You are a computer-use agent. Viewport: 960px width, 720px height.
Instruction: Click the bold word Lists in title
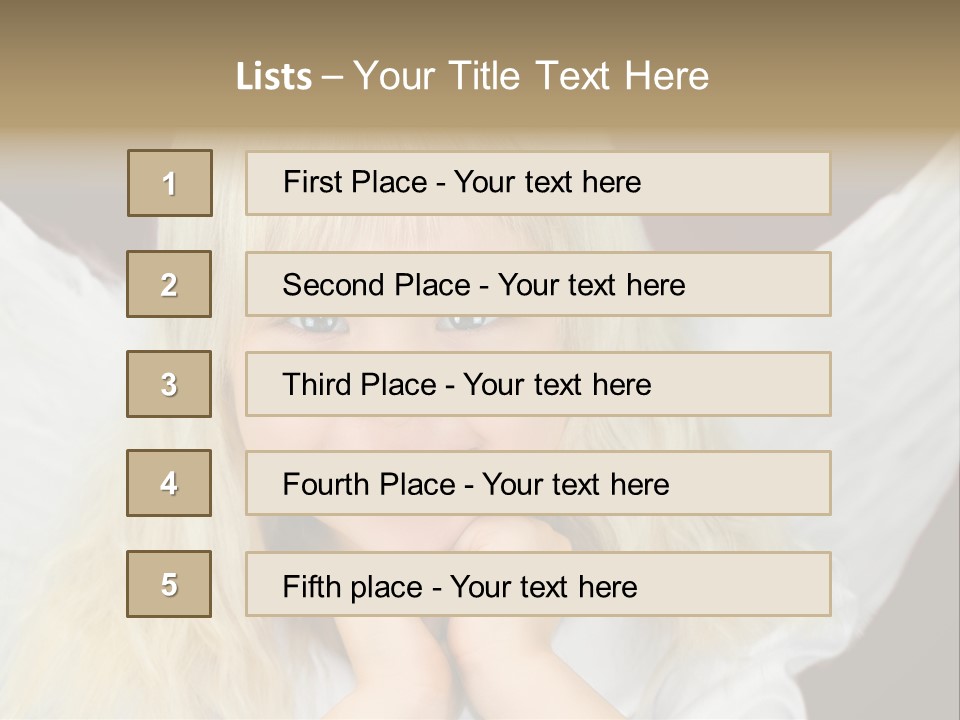274,77
